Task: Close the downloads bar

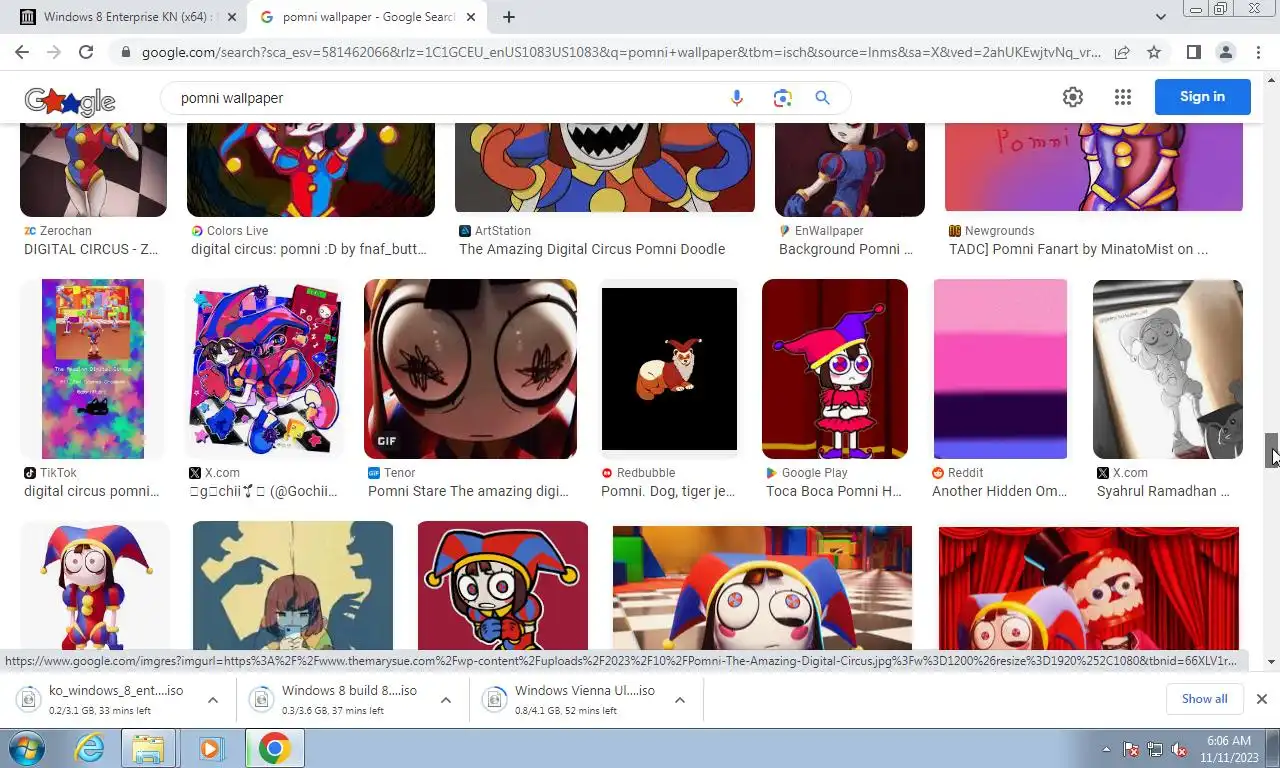Action: tap(1261, 699)
